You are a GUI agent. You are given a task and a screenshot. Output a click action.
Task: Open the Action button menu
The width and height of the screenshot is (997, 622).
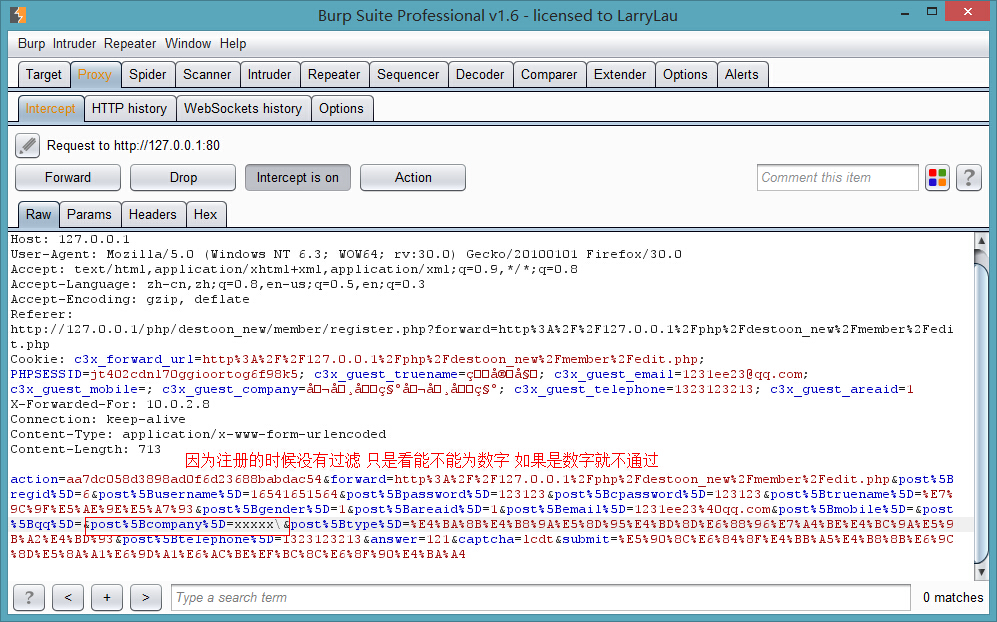pos(413,177)
